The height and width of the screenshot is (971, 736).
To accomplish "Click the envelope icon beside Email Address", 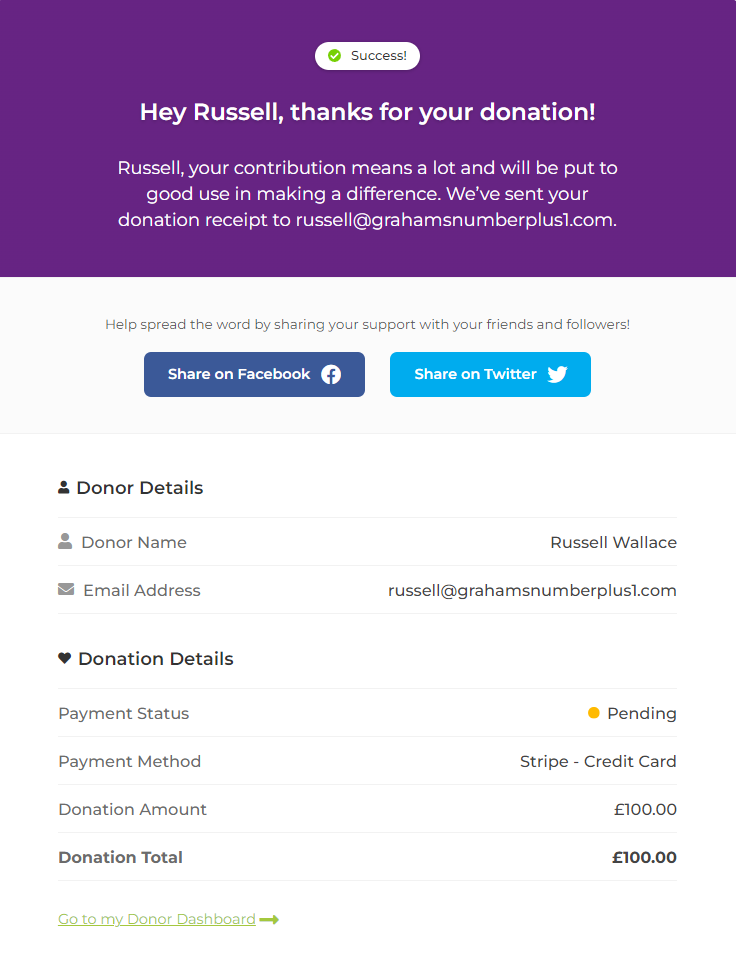I will coord(66,590).
